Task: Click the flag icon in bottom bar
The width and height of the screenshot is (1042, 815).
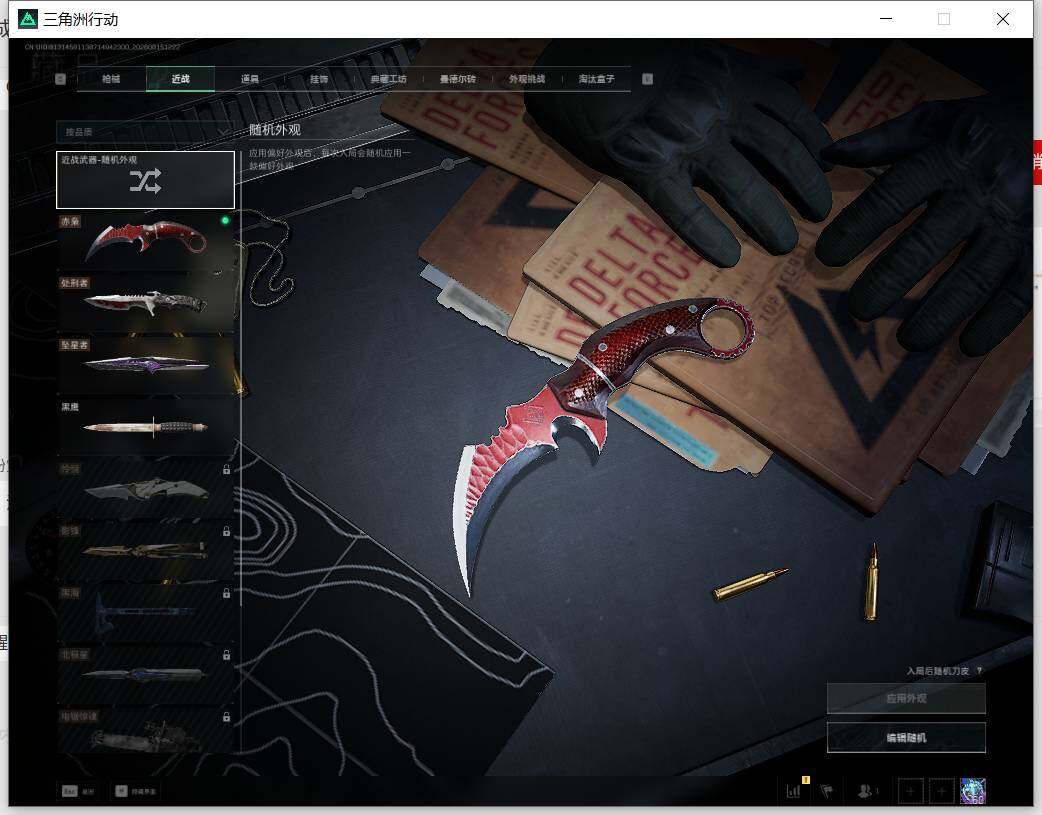Action: [827, 790]
